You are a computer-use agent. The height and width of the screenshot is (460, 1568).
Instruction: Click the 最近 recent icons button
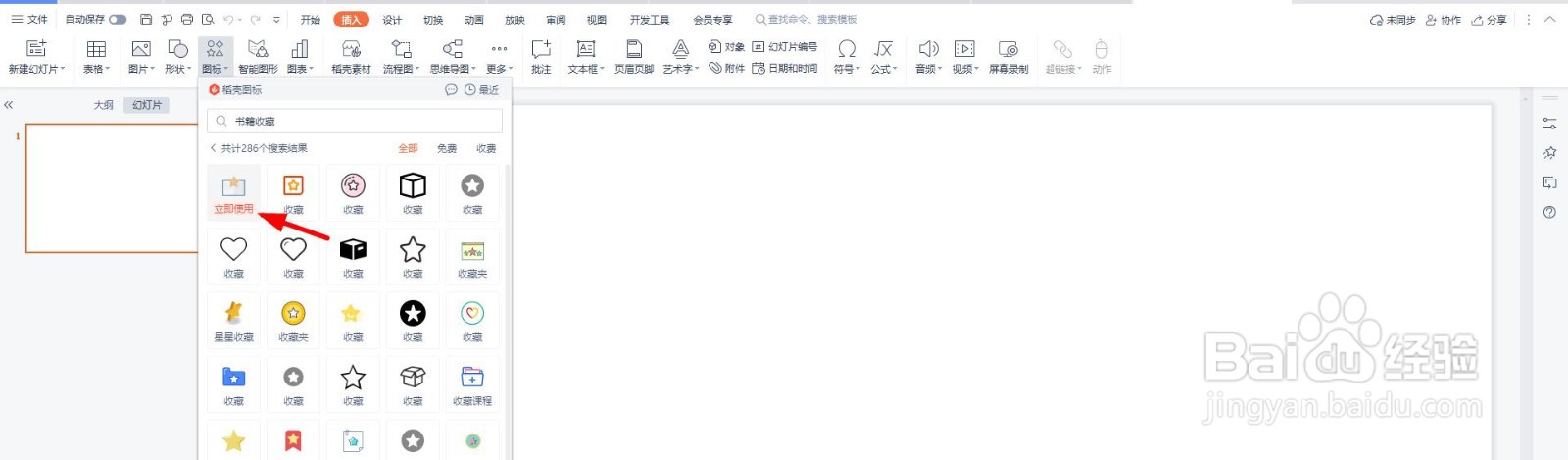tap(482, 90)
